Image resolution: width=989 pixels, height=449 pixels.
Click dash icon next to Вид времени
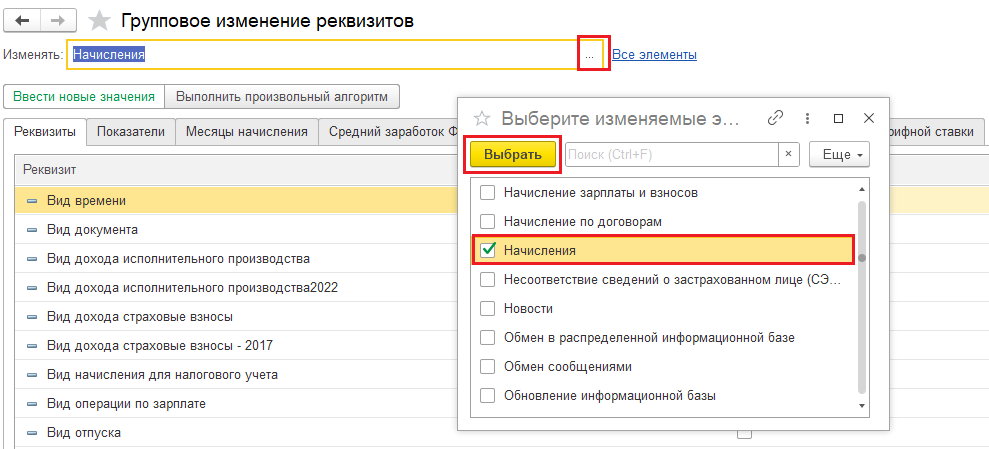[32, 201]
